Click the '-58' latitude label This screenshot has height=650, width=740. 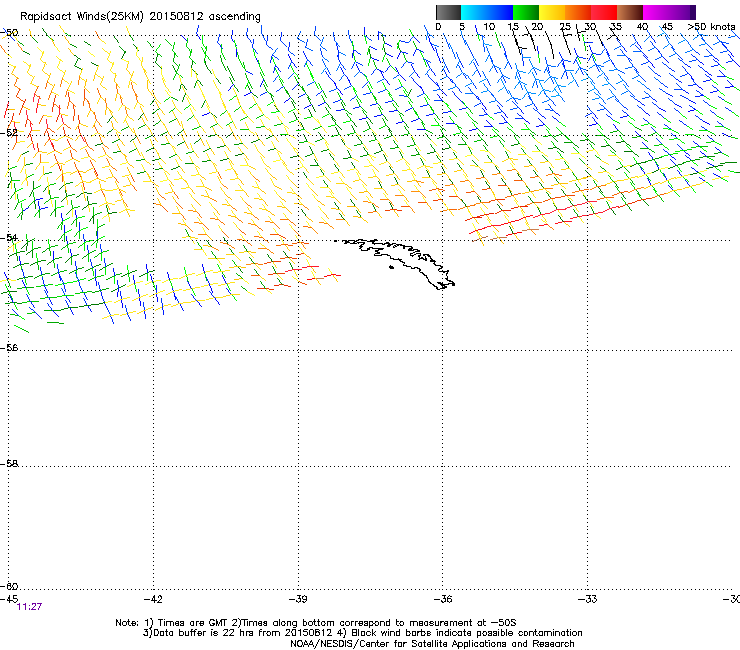tap(9, 464)
